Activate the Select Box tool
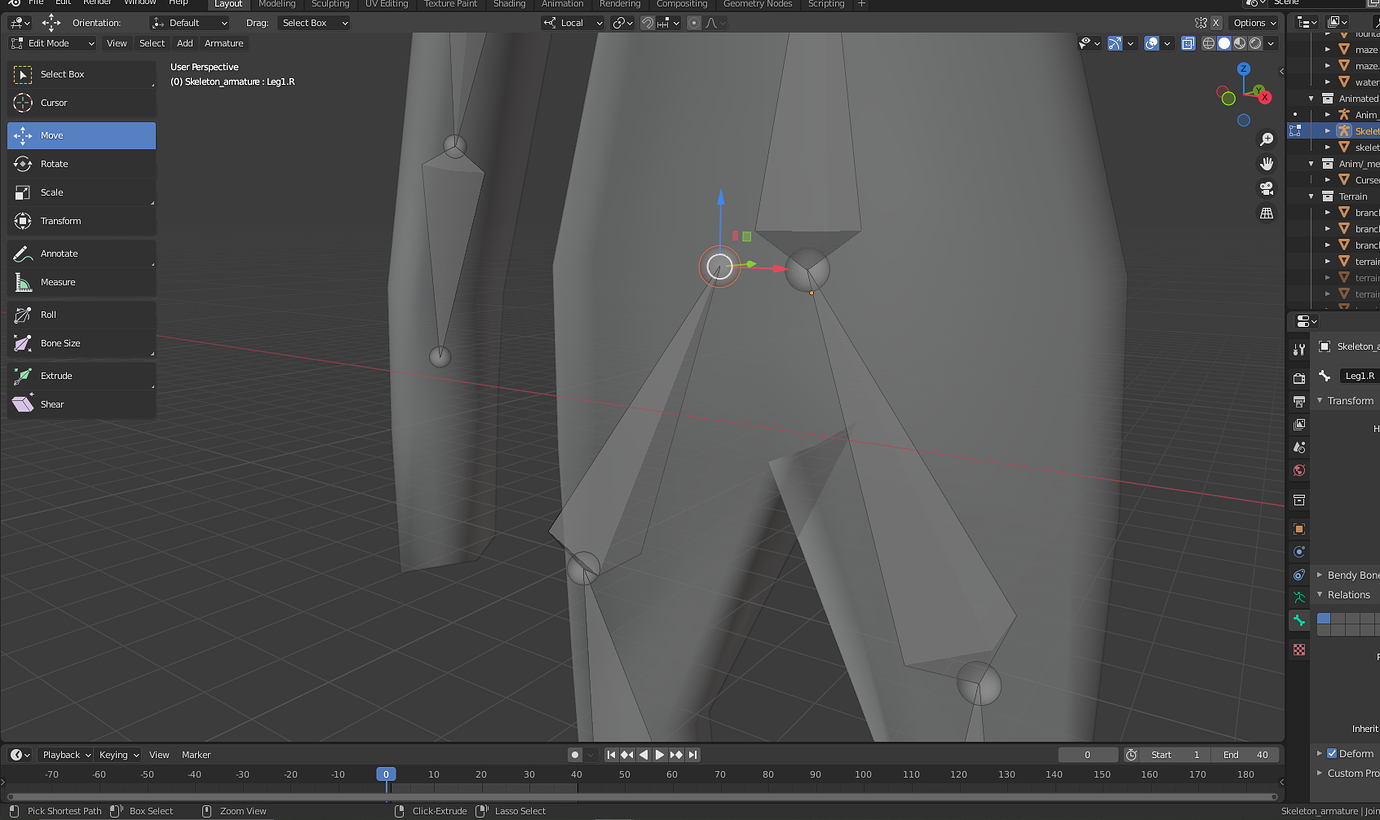The width and height of the screenshot is (1380, 820). [82, 74]
